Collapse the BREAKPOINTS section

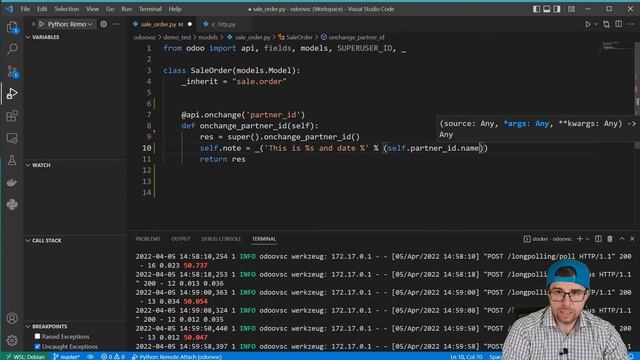46,327
